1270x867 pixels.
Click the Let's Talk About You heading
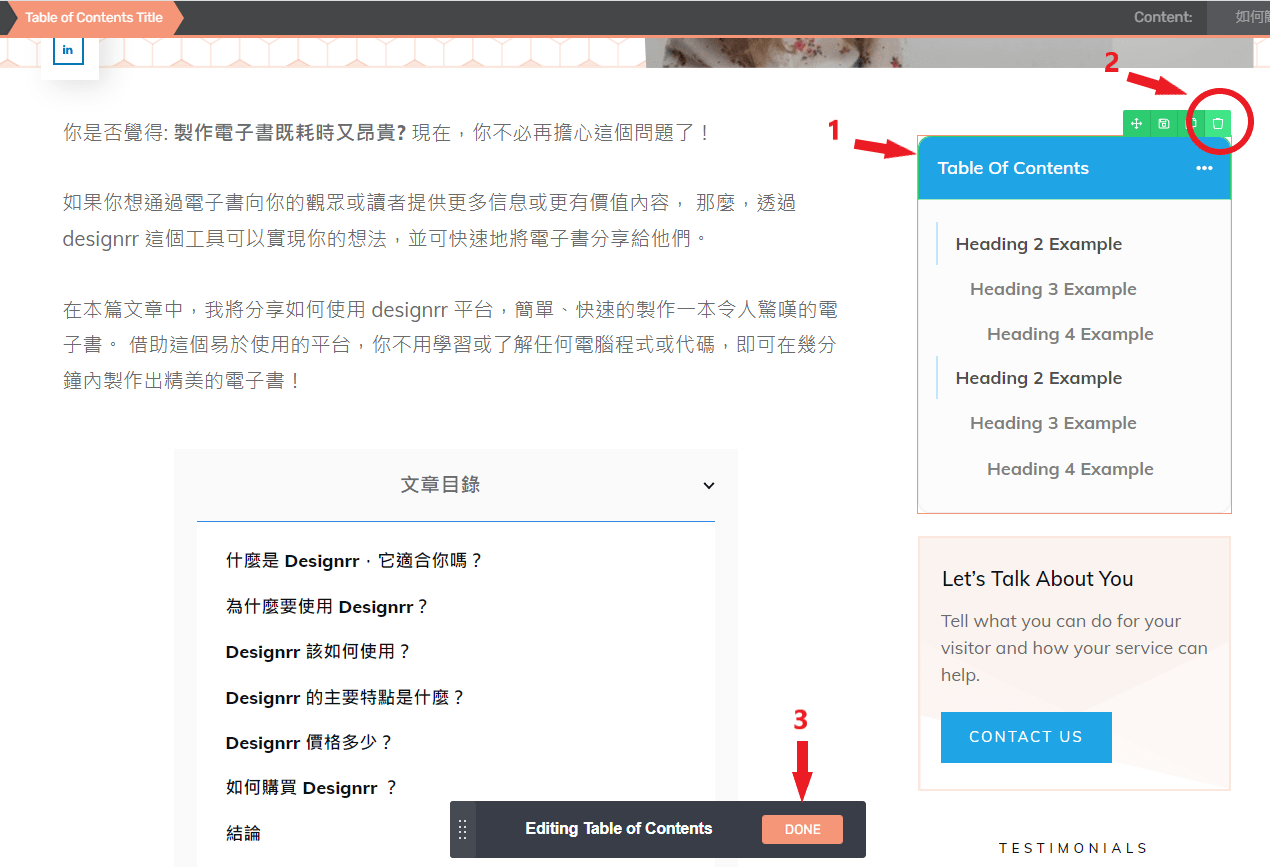(x=1038, y=579)
